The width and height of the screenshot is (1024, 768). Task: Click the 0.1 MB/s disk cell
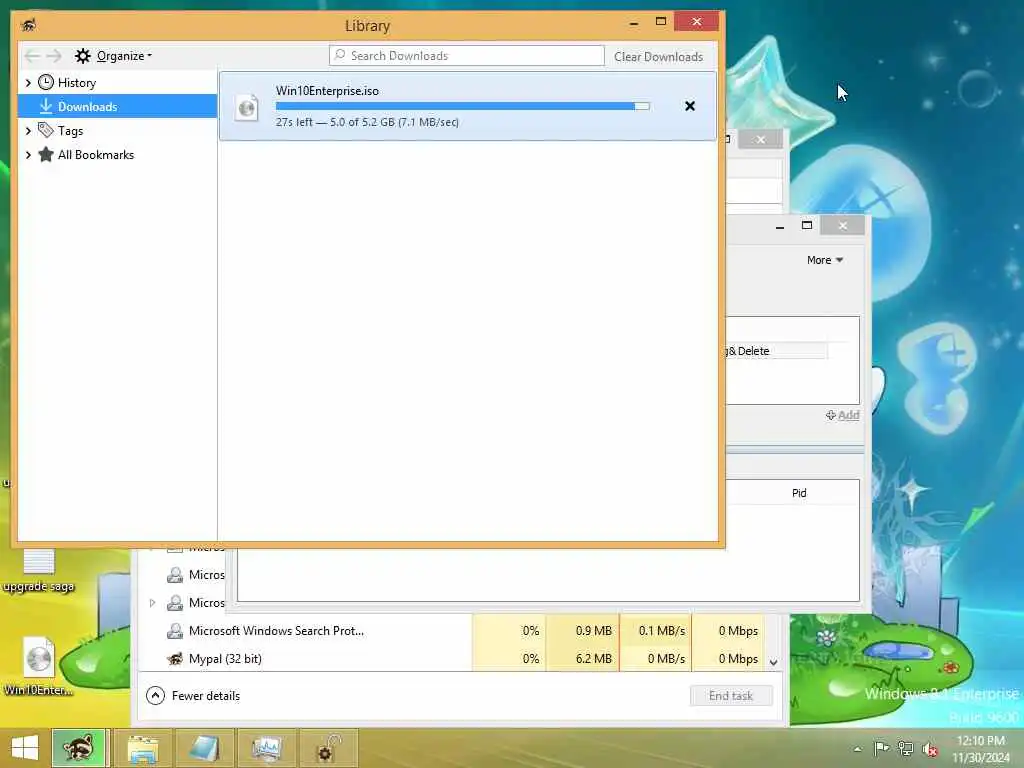656,631
